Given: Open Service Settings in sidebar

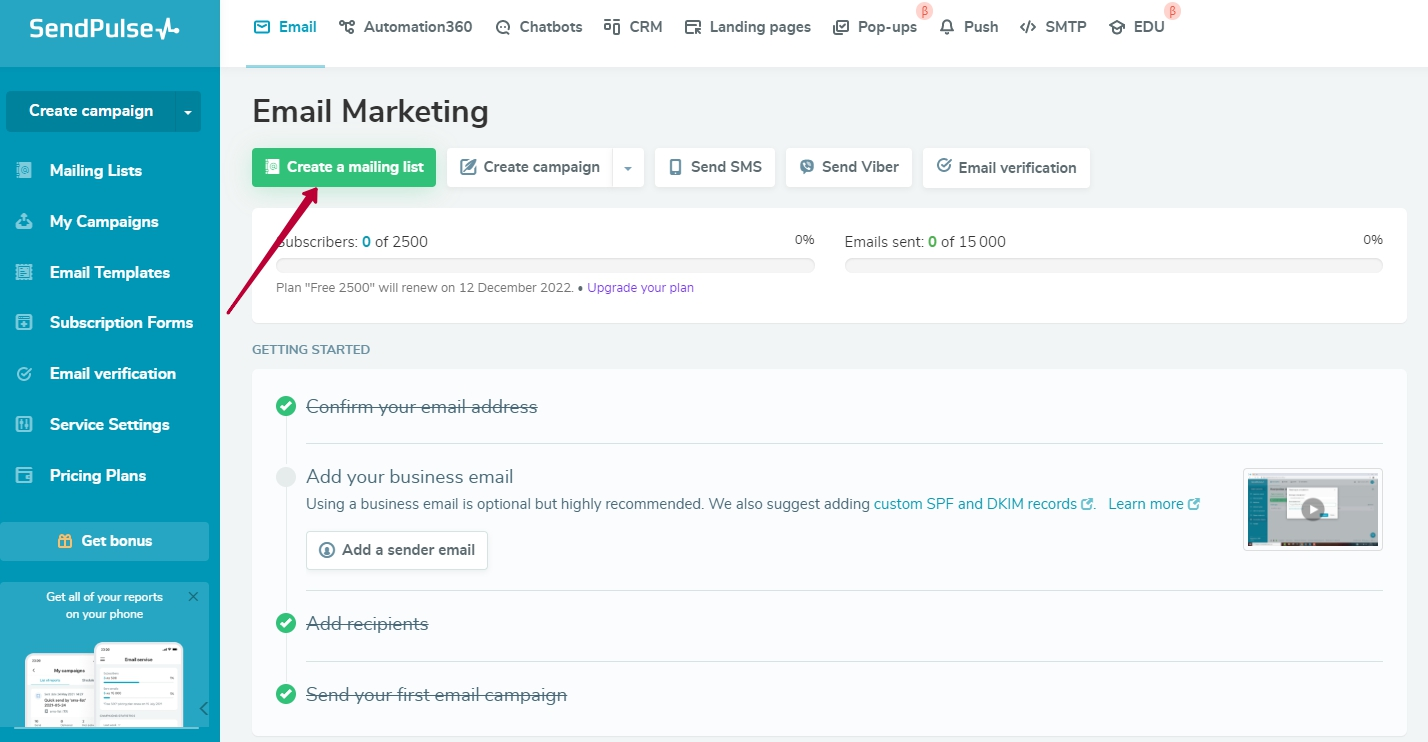Looking at the screenshot, I should point(109,425).
